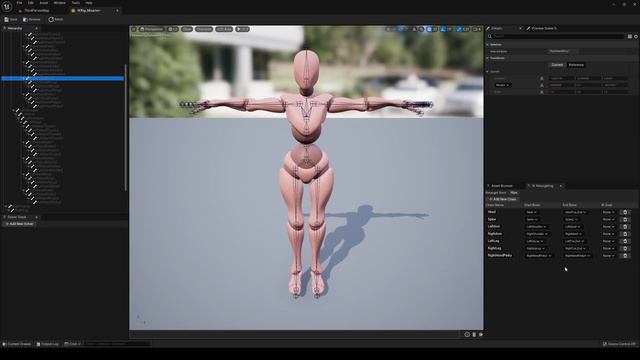Click Add New Solver button
640x360 pixels.
pos(19,224)
